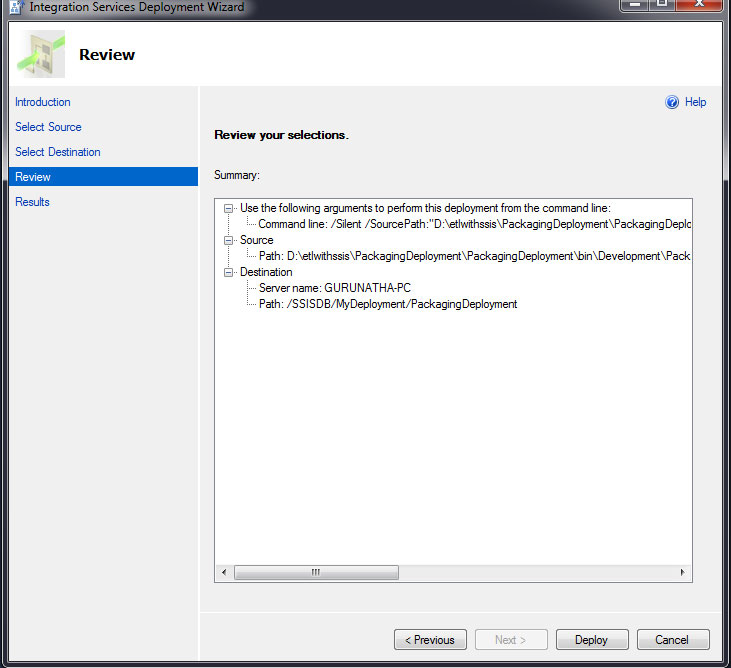The image size is (731, 668).
Task: Select 'Use the following arguments' heading
Action: [x=425, y=208]
